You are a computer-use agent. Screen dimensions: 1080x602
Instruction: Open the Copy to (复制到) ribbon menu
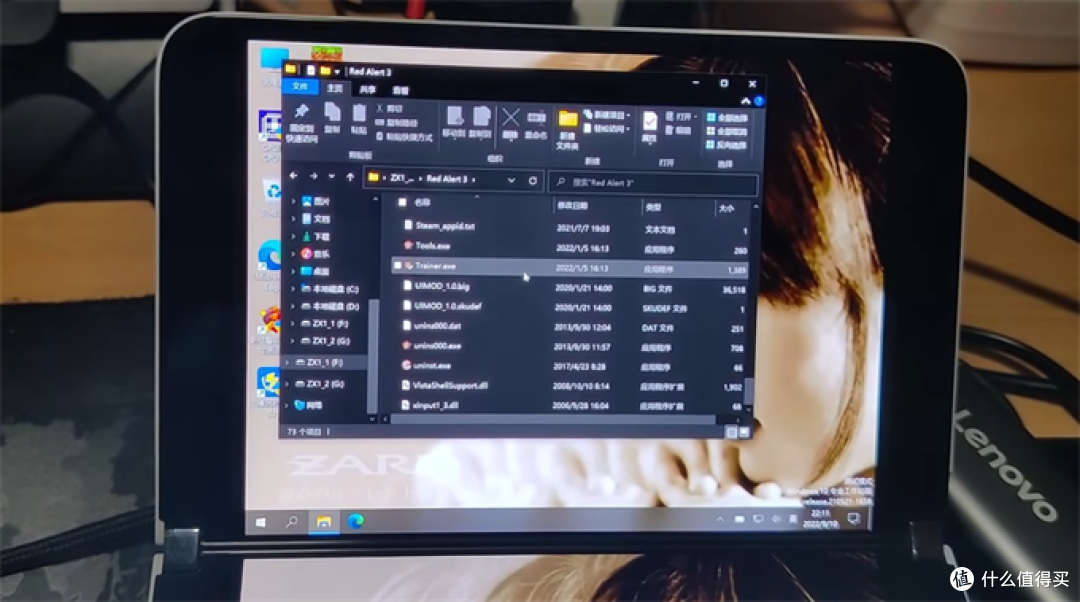pos(480,122)
